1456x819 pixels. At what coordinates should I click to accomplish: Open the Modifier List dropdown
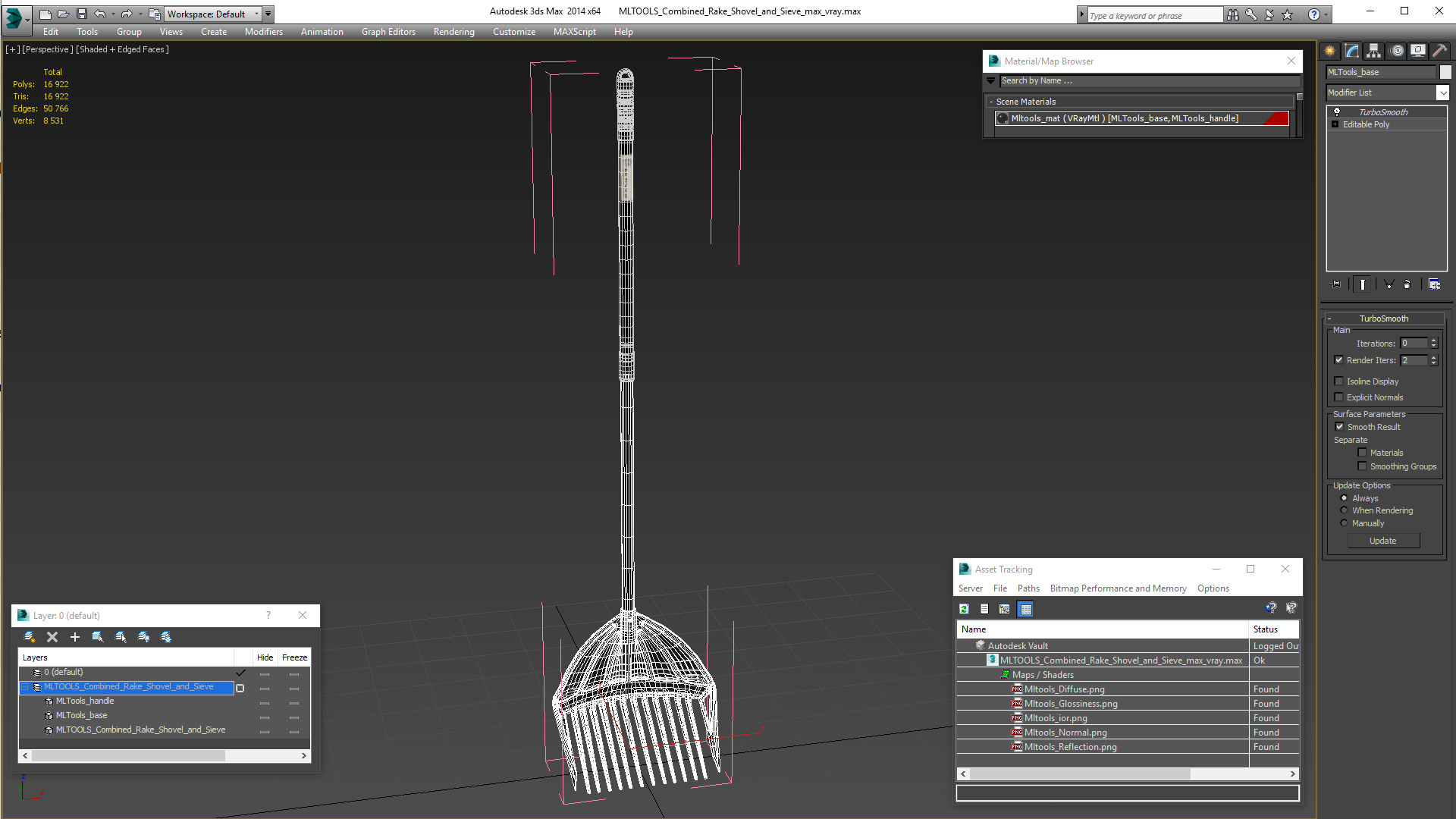point(1442,93)
